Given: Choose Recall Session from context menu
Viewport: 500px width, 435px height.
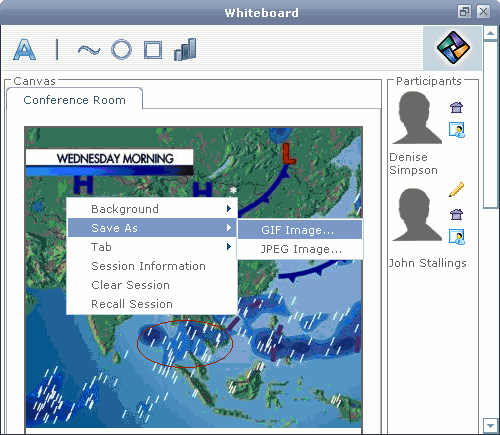Looking at the screenshot, I should [153, 304].
